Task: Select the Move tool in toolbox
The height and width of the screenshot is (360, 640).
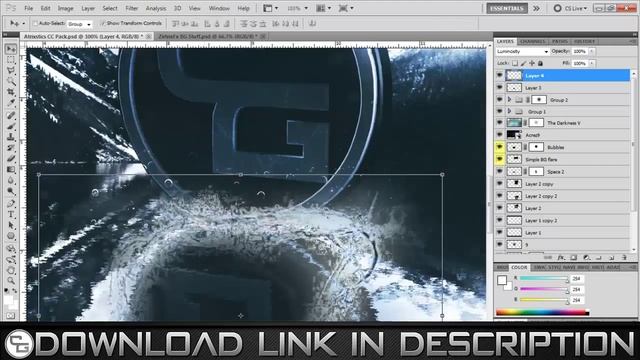Action: (11, 49)
